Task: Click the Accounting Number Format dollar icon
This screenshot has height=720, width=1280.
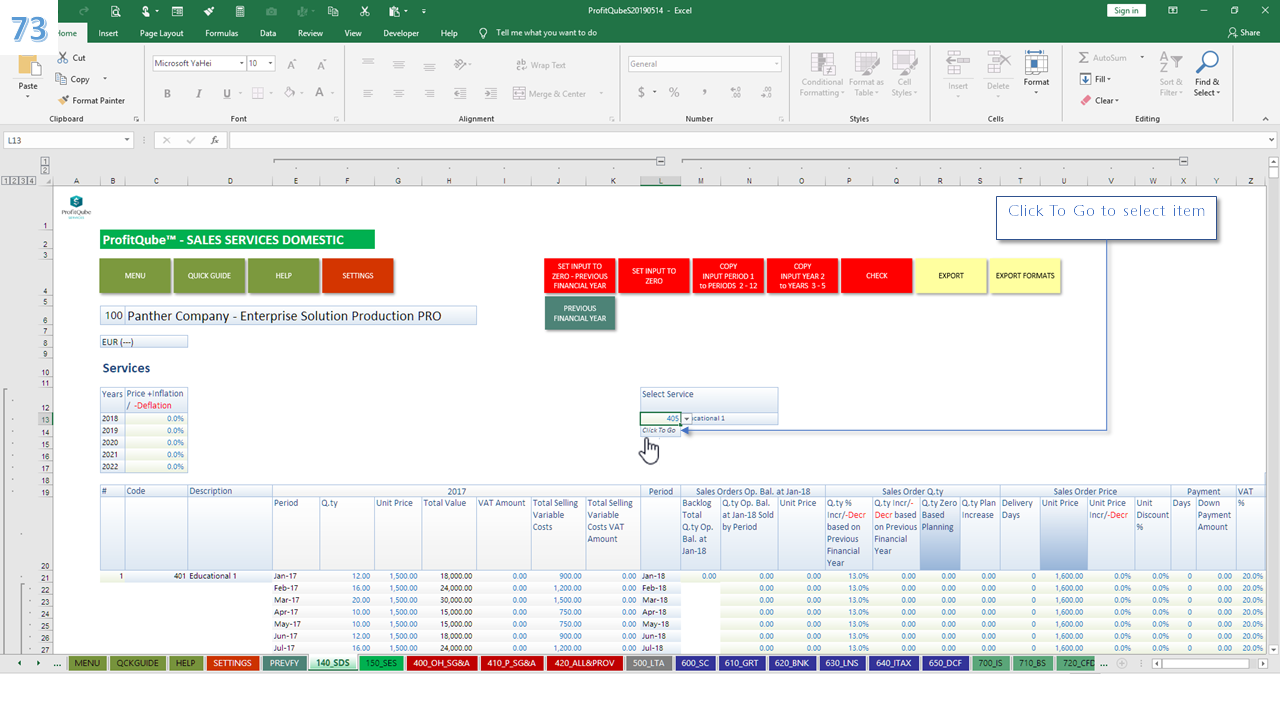Action: point(640,92)
